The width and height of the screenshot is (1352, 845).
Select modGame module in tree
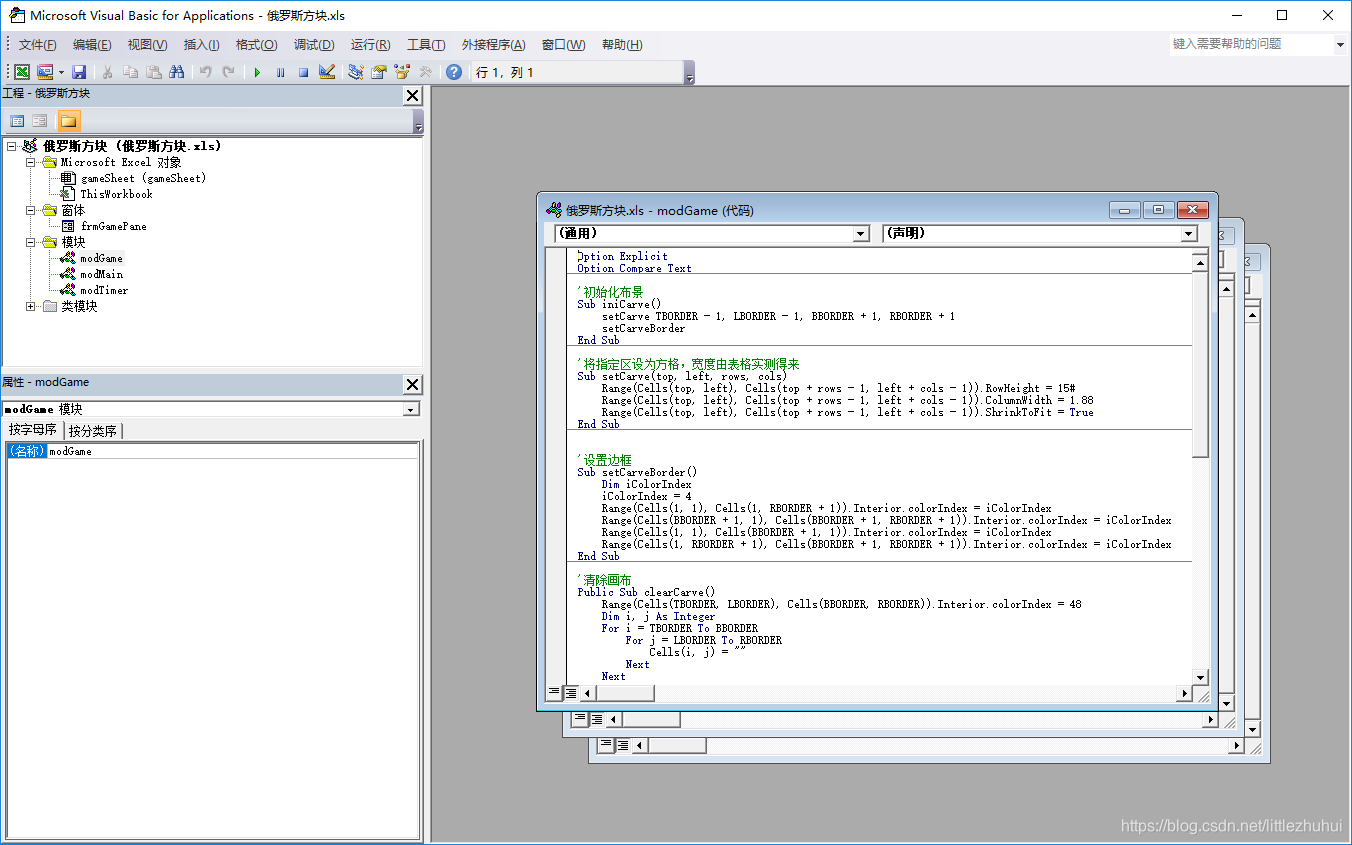(102, 258)
